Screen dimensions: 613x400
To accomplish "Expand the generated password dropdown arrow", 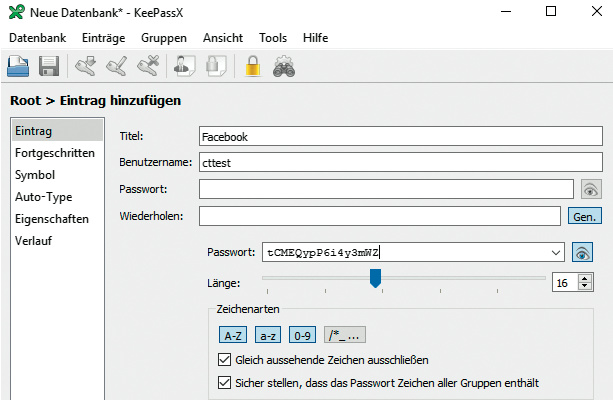I will 555,252.
